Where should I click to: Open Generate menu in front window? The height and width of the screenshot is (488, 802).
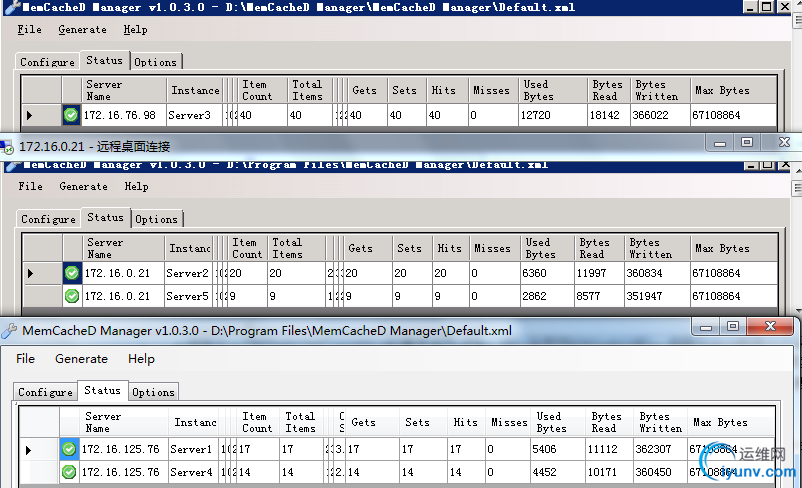(81, 359)
